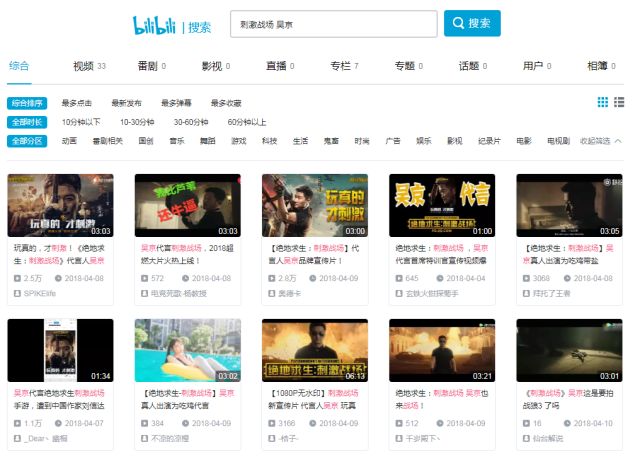
Task: Open the 06:13 video thumbnail
Action: pos(315,350)
